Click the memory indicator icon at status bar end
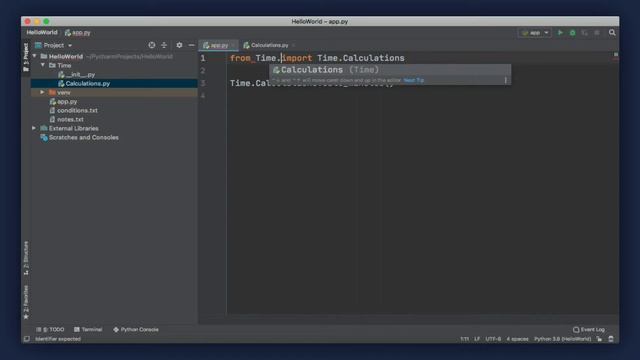 (x=611, y=339)
